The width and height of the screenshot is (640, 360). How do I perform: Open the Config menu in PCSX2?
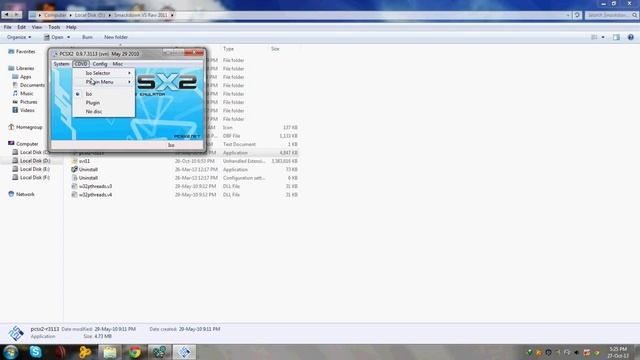point(100,64)
